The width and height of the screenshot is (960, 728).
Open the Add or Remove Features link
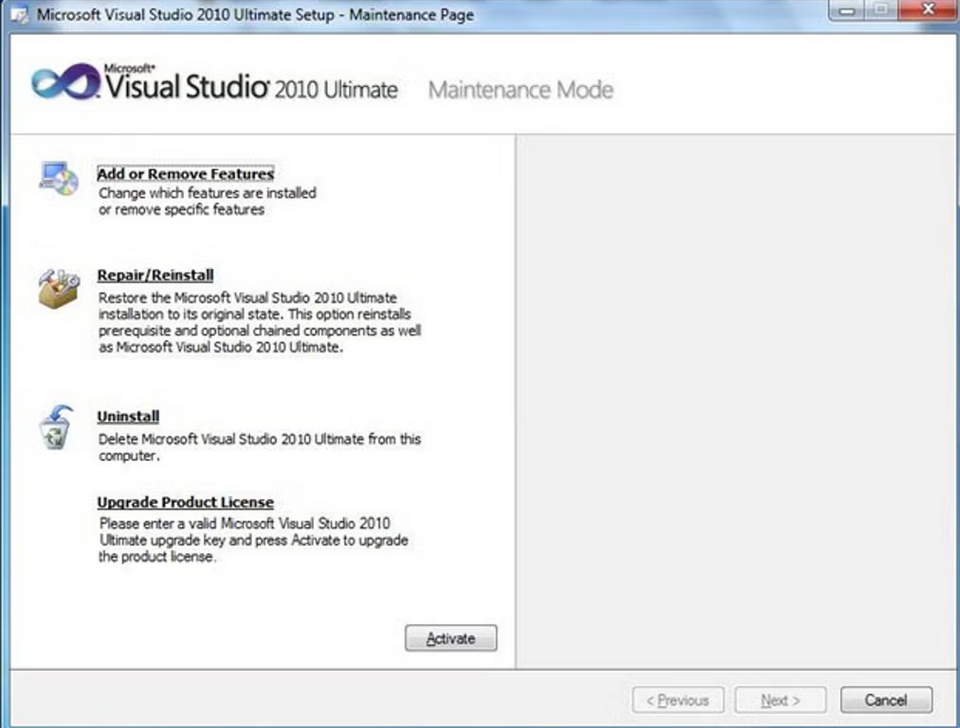(186, 174)
